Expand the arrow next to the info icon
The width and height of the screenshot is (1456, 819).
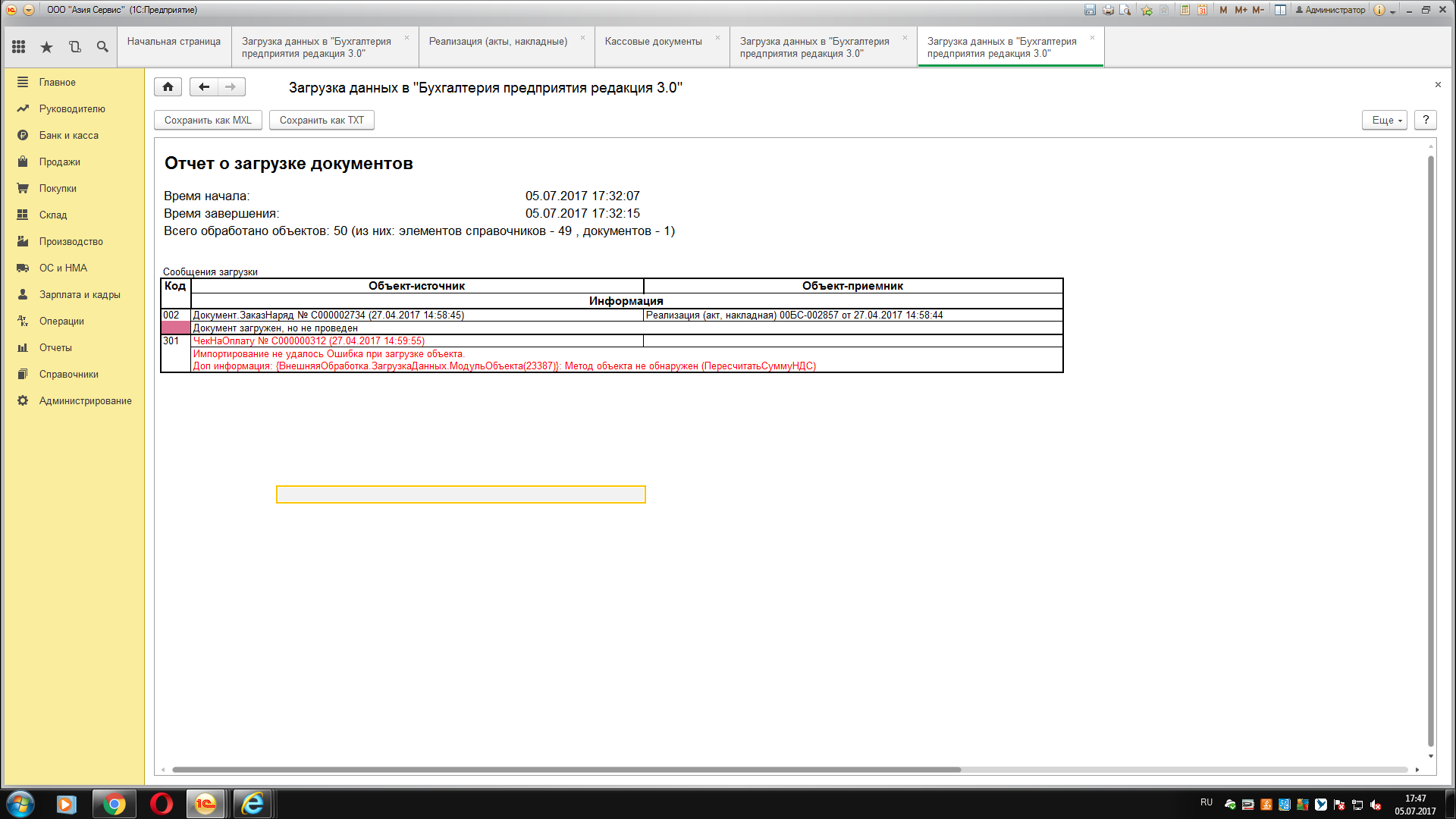click(x=1393, y=11)
